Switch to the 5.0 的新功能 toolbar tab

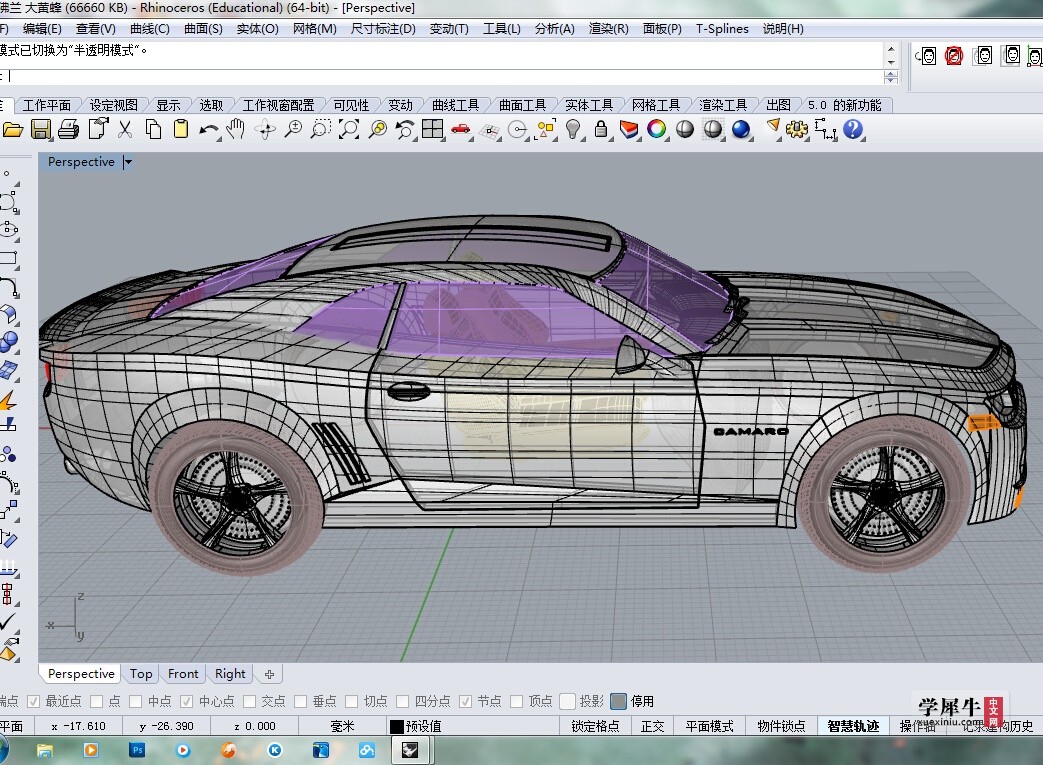tap(844, 105)
